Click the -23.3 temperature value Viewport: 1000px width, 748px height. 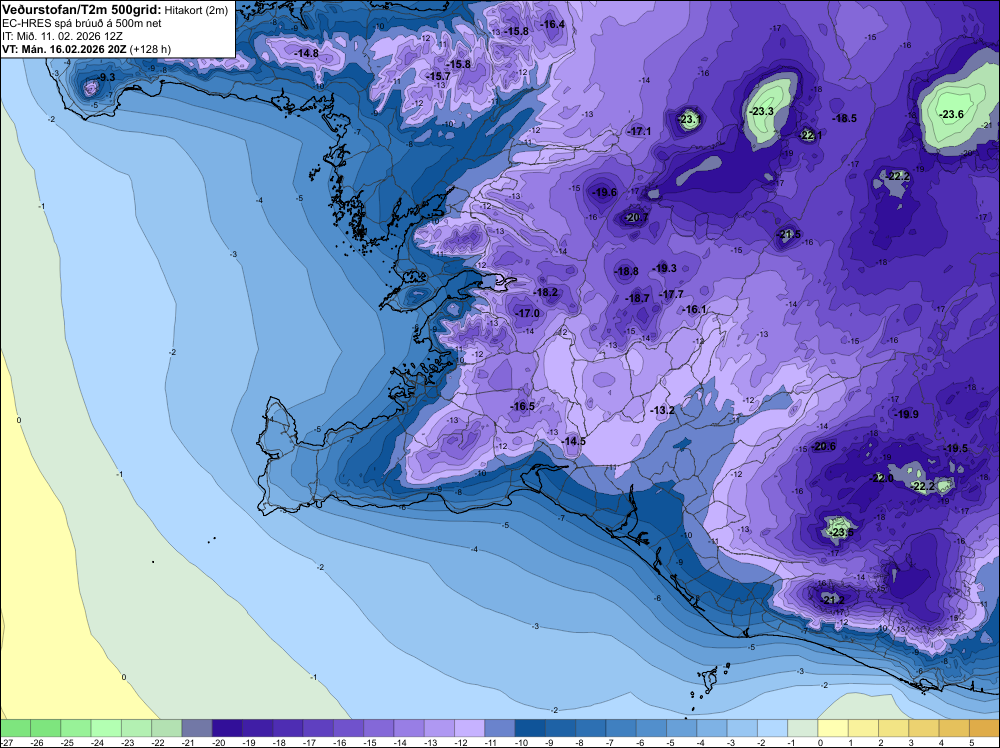[761, 111]
